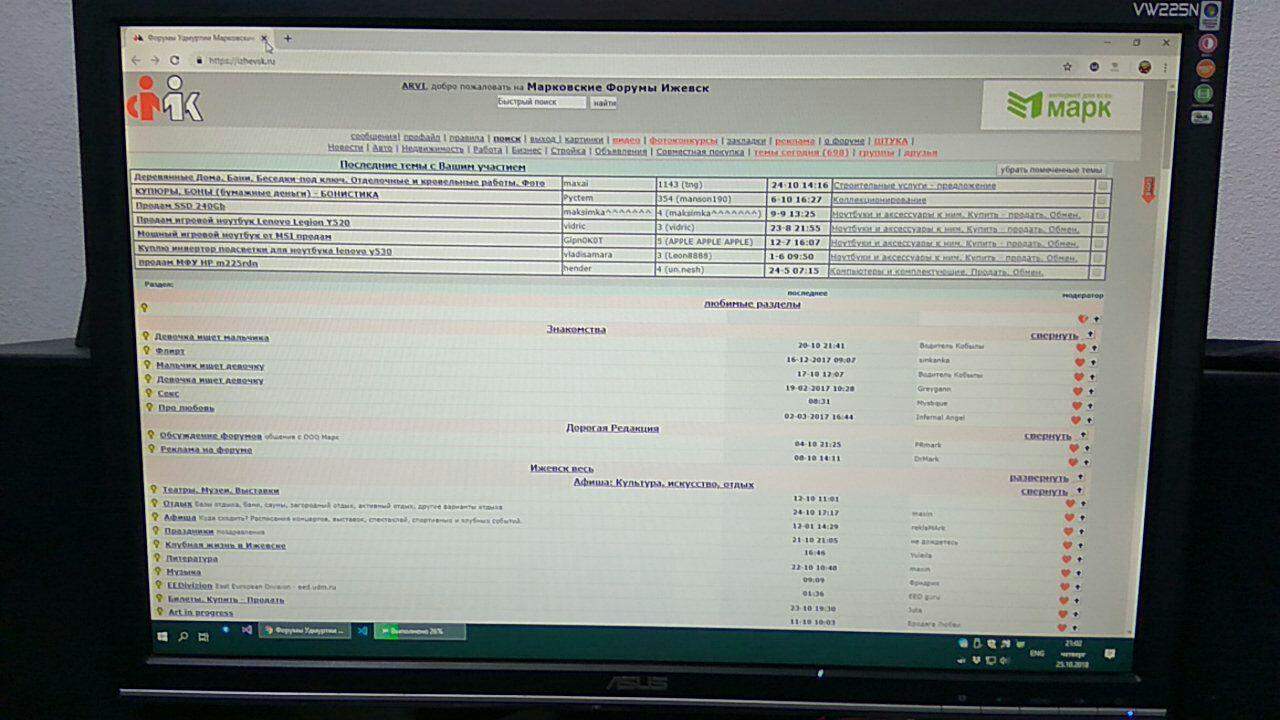Tick the checkbox for MSI notebook topic
Image resolution: width=1280 pixels, height=720 pixels.
pos(1099,243)
